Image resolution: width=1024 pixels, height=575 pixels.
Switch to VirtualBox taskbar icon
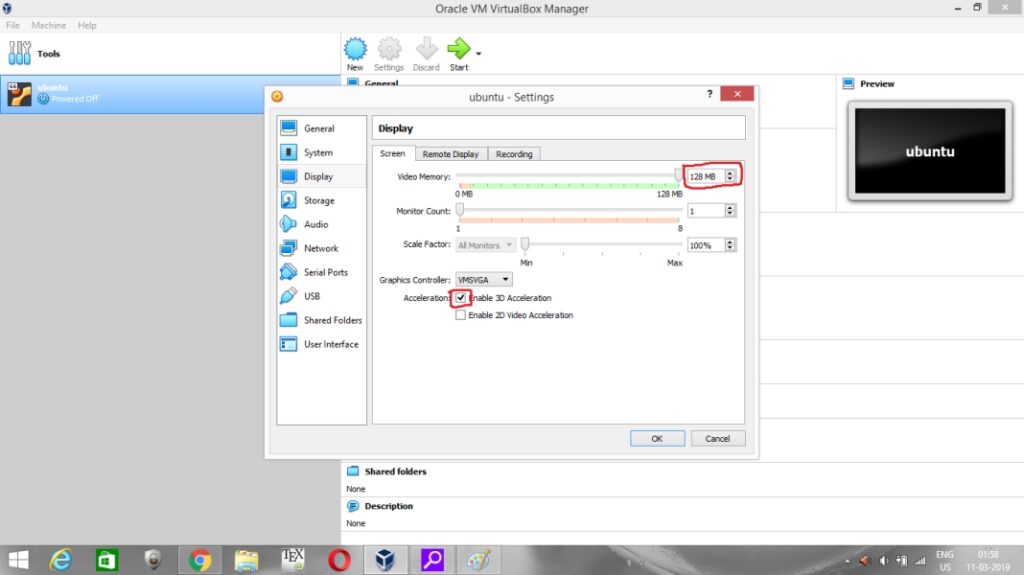pyautogui.click(x=385, y=560)
